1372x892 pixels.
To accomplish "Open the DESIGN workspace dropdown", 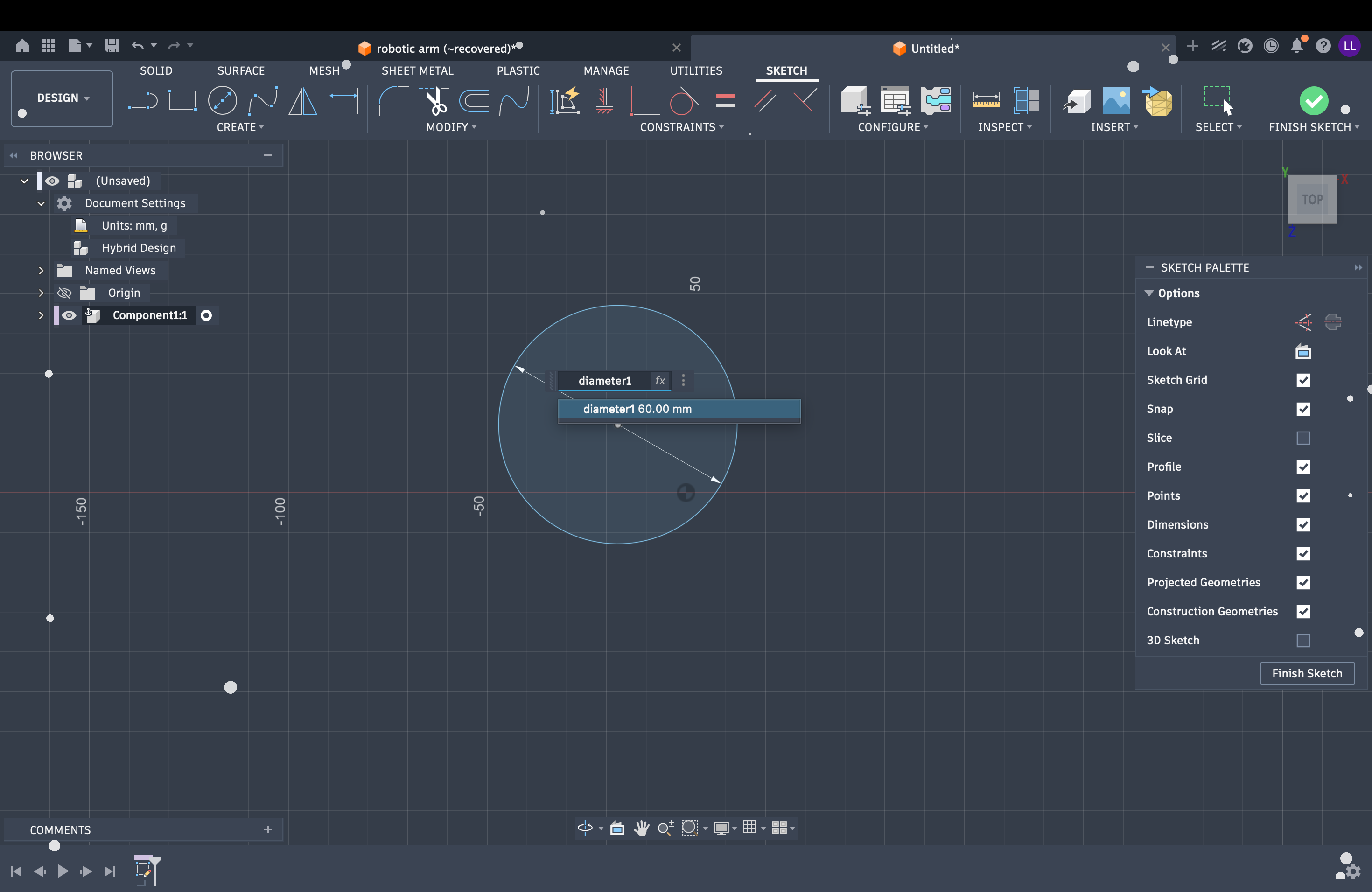I will (x=62, y=98).
